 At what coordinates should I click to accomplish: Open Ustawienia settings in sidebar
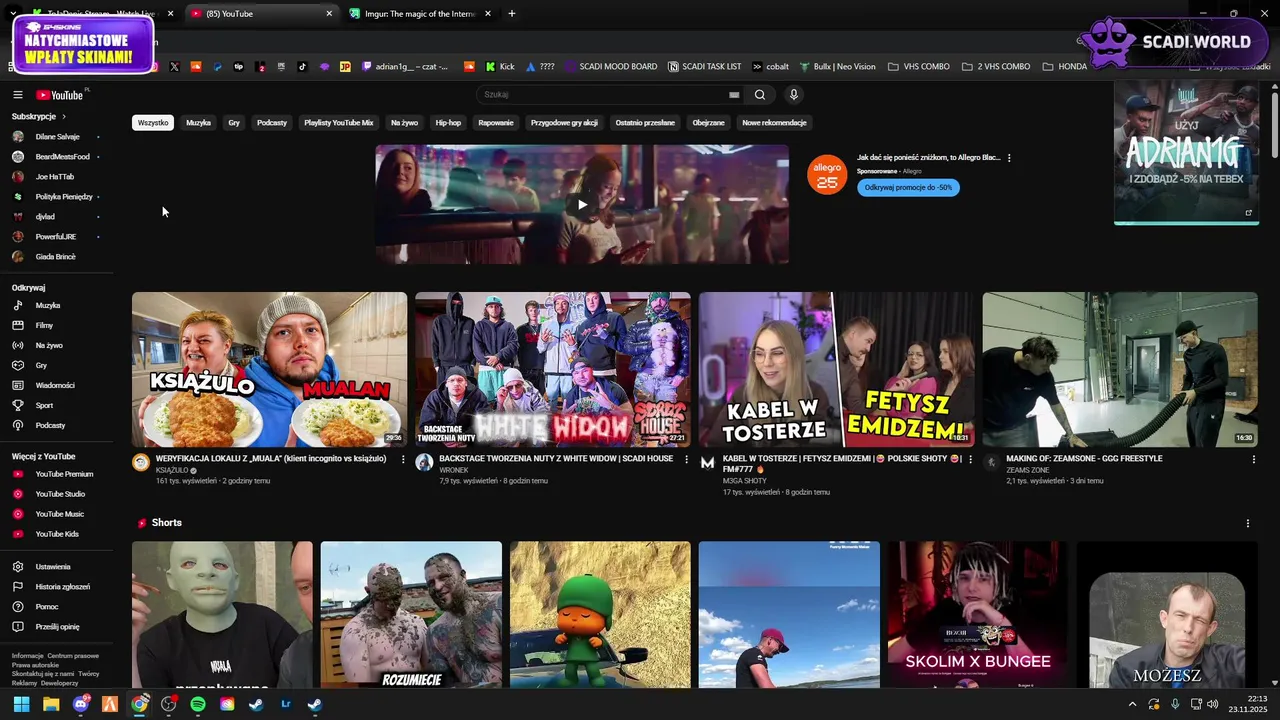click(x=53, y=567)
